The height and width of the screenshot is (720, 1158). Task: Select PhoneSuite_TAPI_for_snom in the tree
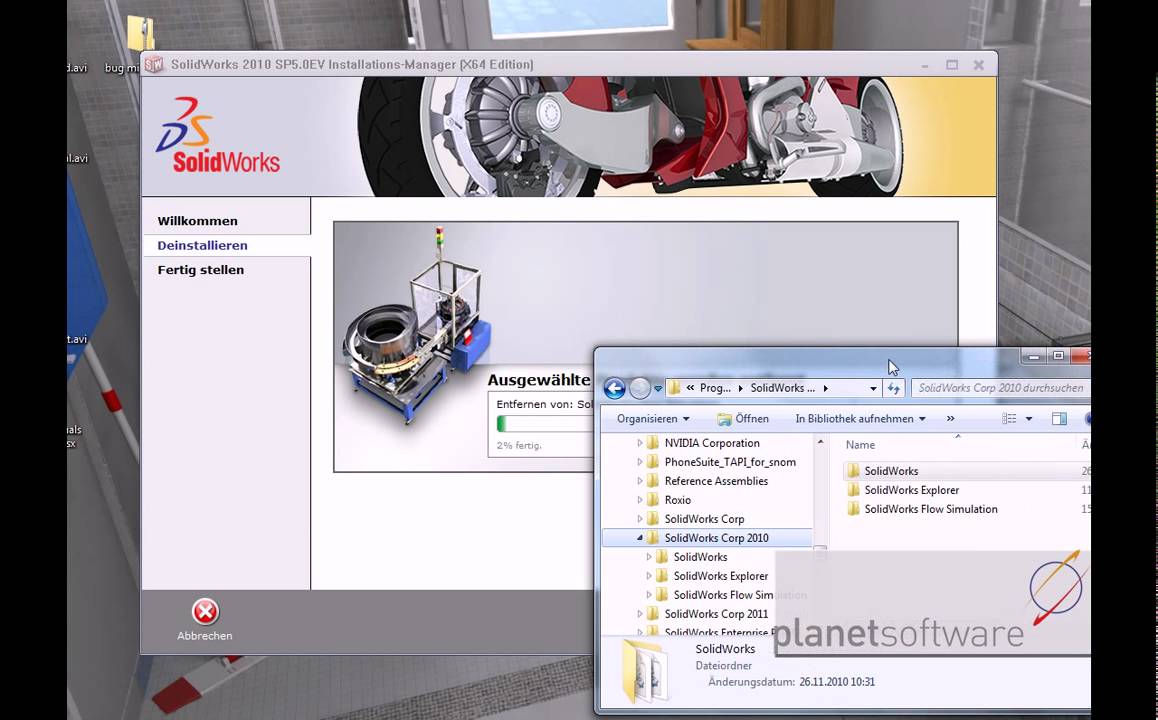coord(730,462)
